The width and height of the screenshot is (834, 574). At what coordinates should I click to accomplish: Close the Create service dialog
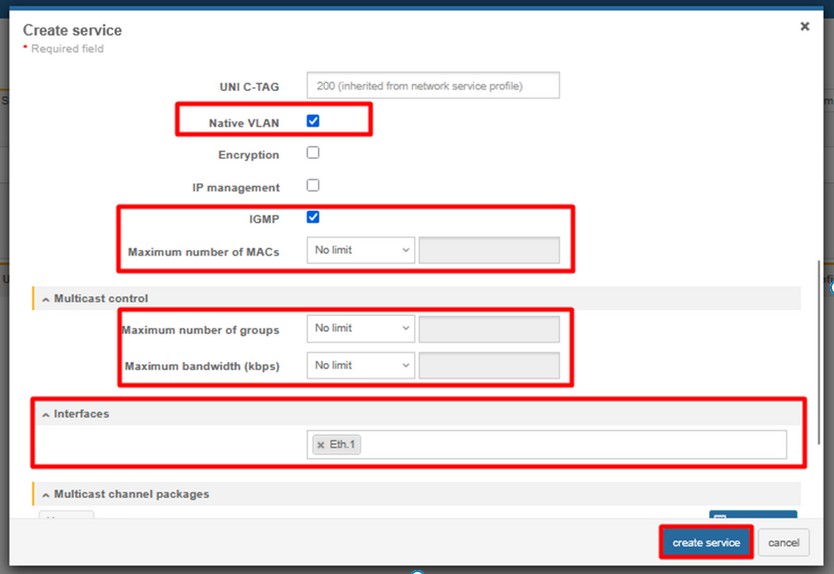[x=804, y=27]
